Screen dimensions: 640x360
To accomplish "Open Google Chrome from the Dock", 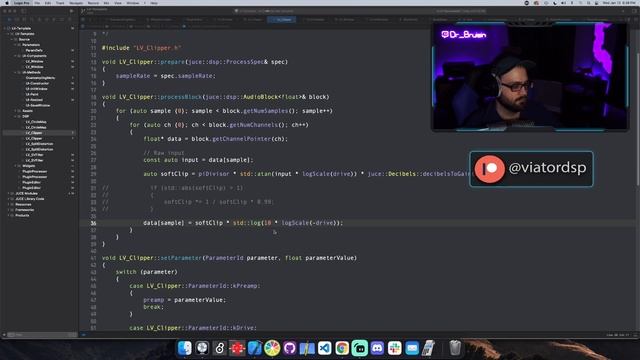I will pos(342,348).
